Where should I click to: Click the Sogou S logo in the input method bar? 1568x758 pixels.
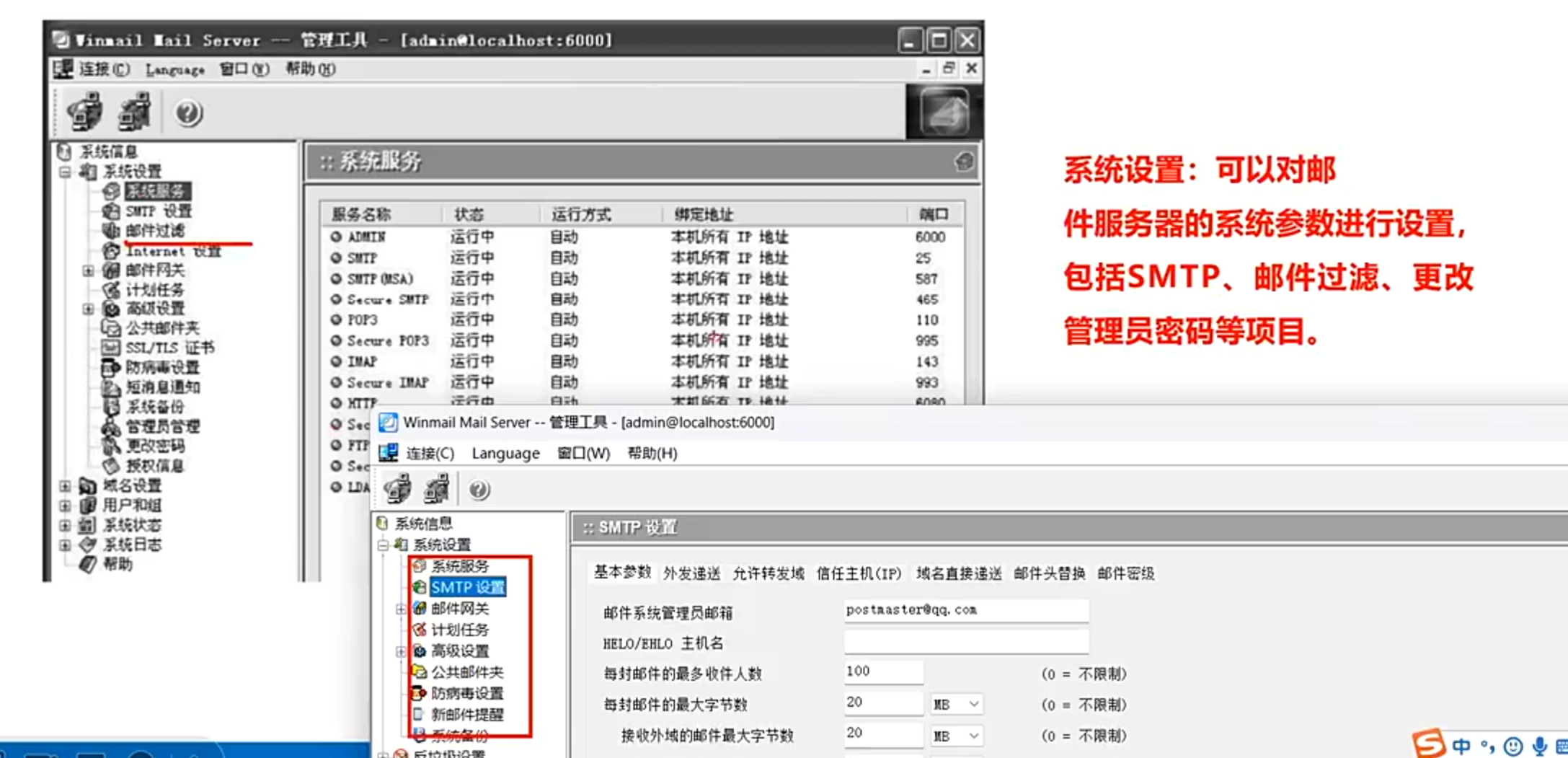[1427, 744]
